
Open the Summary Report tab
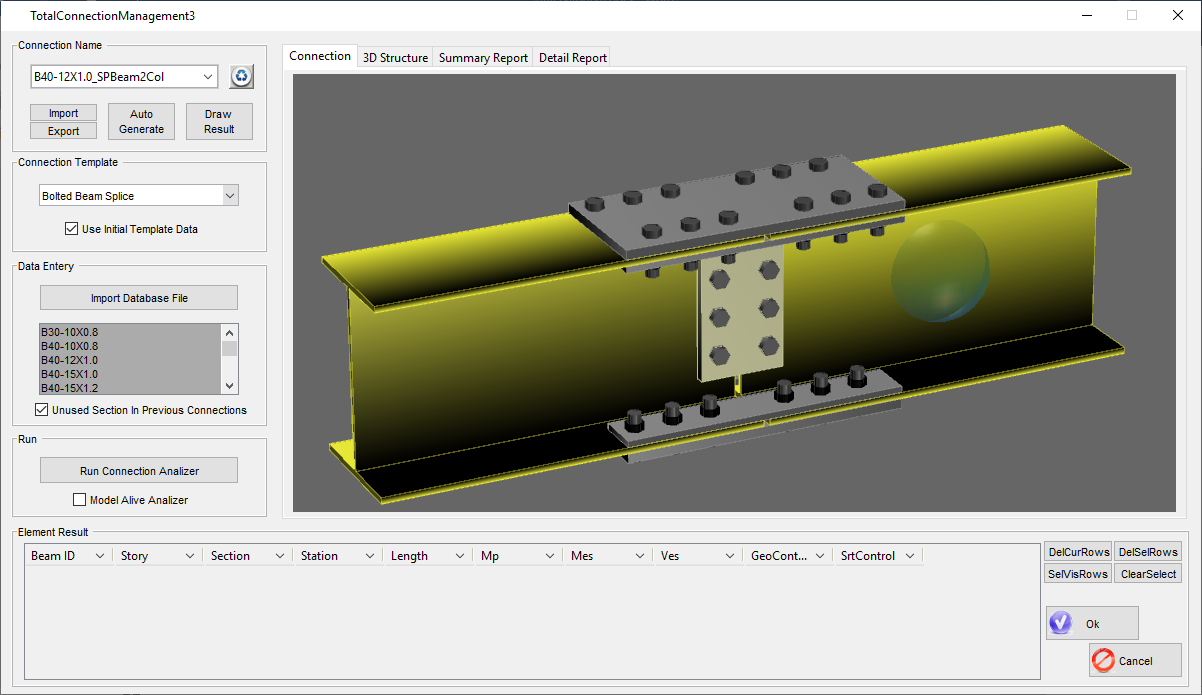[483, 58]
